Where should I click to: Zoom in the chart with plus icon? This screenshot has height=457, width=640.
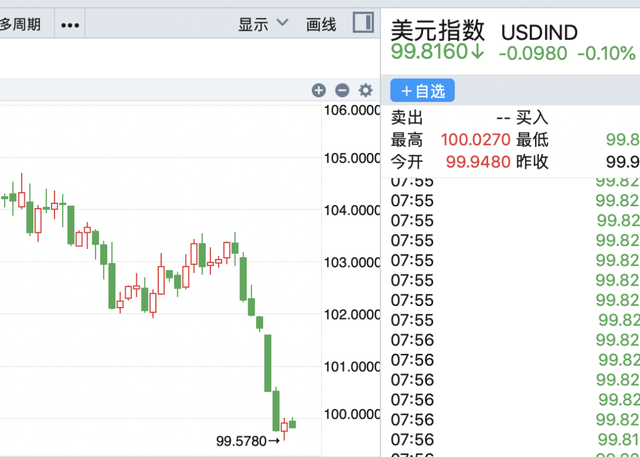(319, 90)
